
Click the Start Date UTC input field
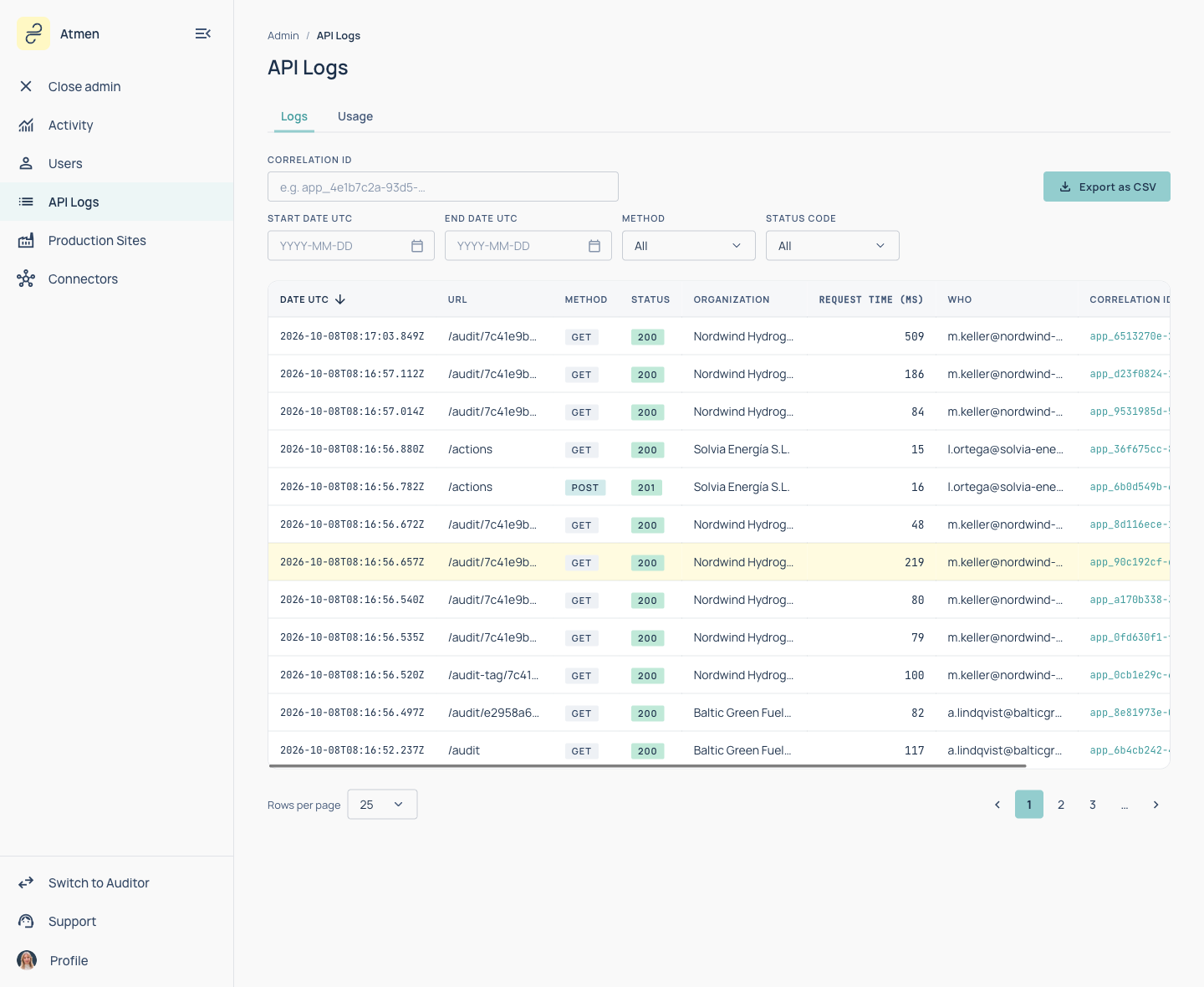[x=351, y=245]
